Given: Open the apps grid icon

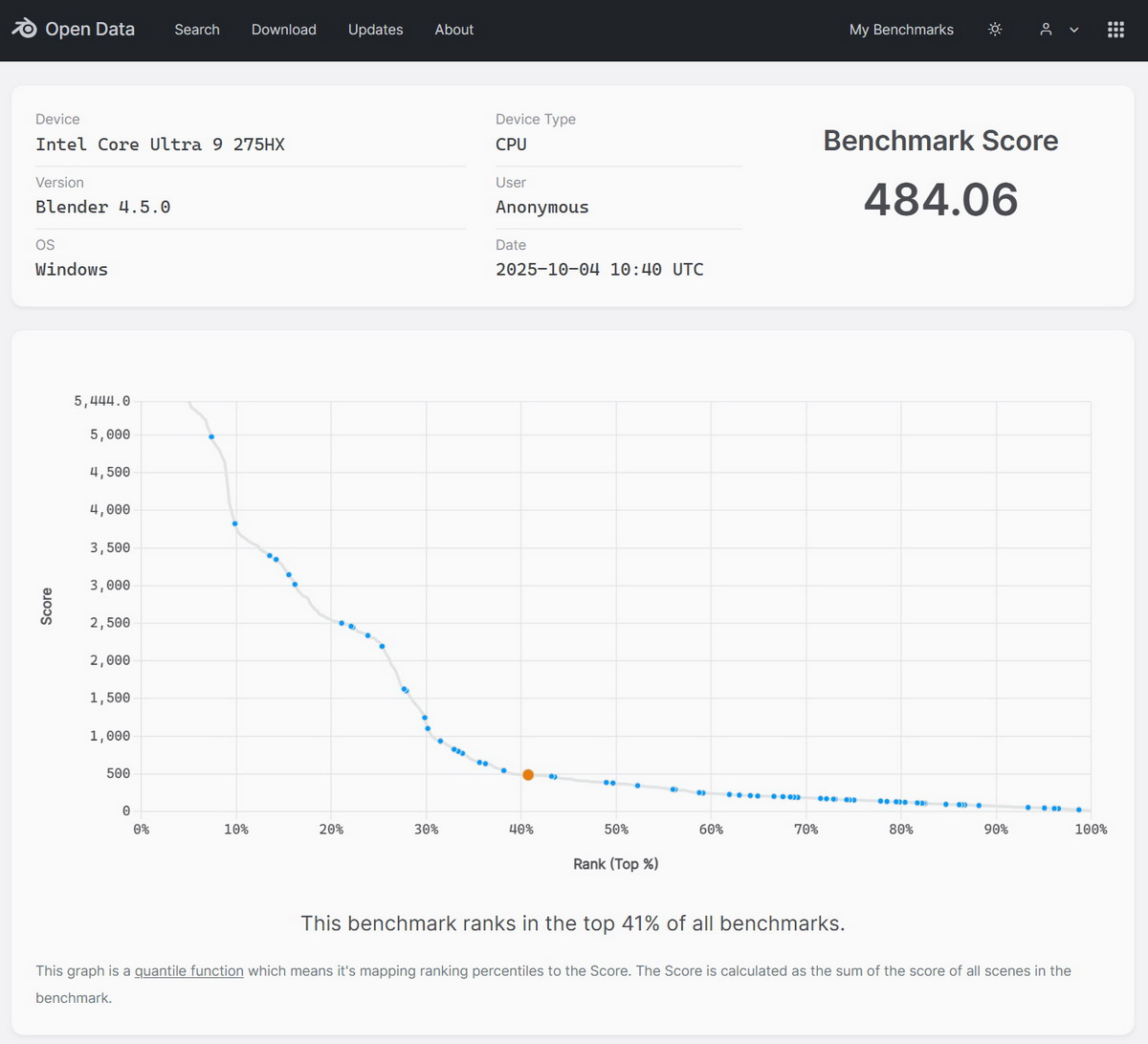Looking at the screenshot, I should (1115, 30).
